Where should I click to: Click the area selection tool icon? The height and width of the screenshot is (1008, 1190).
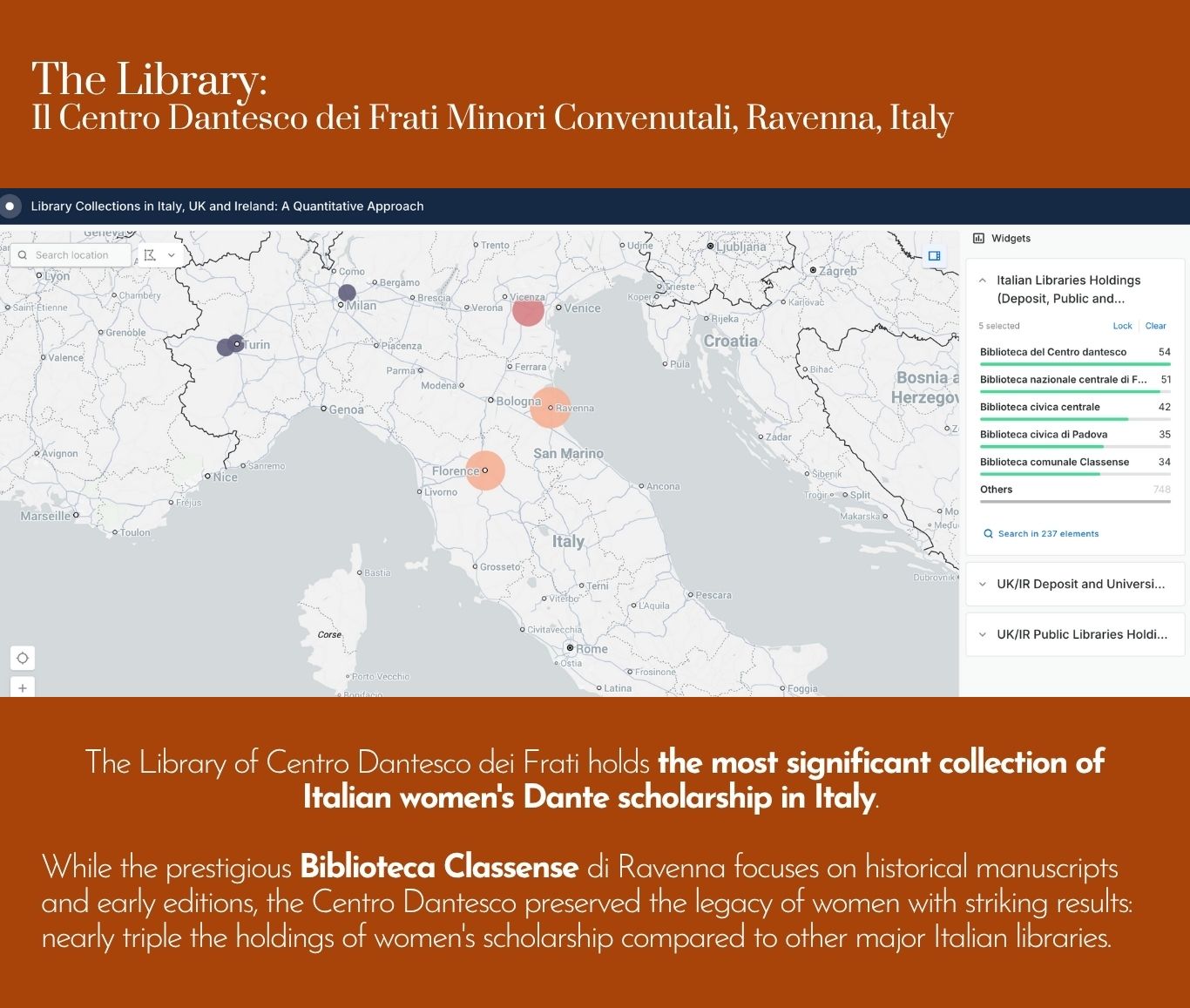(x=150, y=255)
